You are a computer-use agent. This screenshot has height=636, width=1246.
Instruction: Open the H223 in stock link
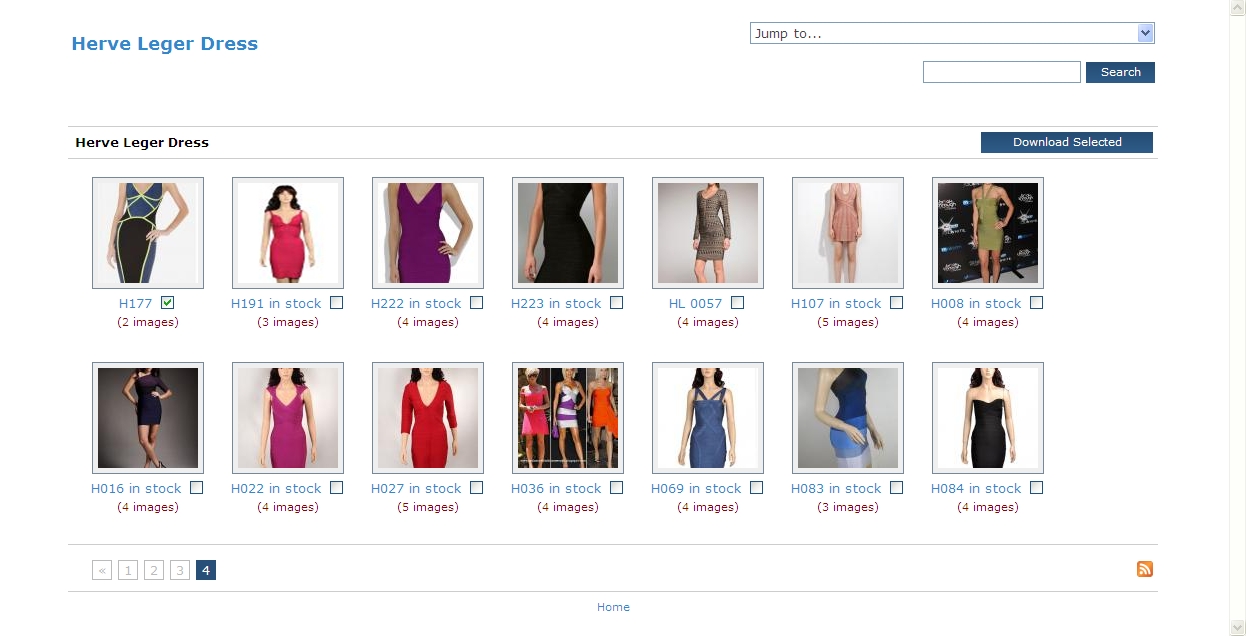coord(556,303)
